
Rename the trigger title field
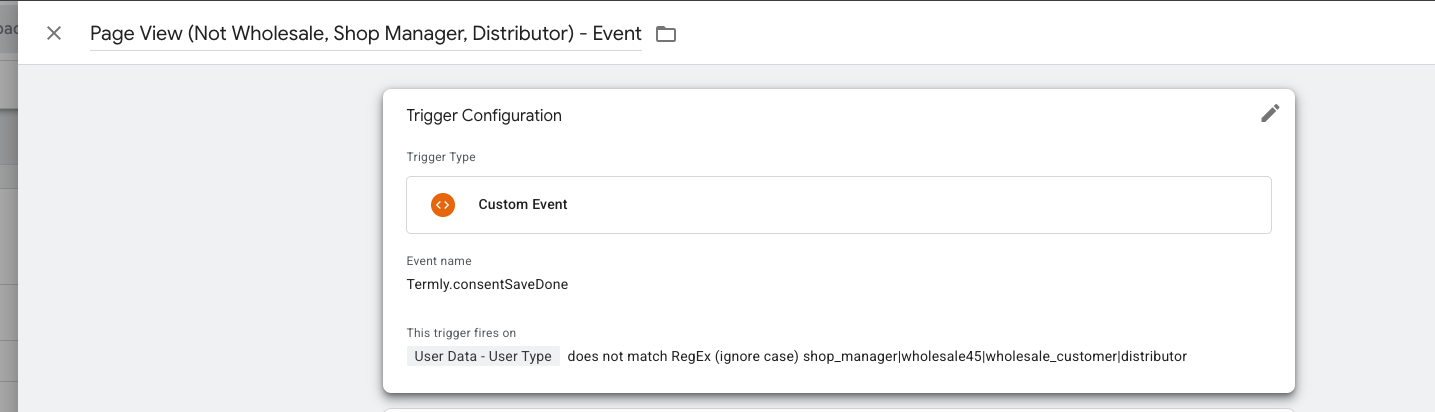coord(366,33)
